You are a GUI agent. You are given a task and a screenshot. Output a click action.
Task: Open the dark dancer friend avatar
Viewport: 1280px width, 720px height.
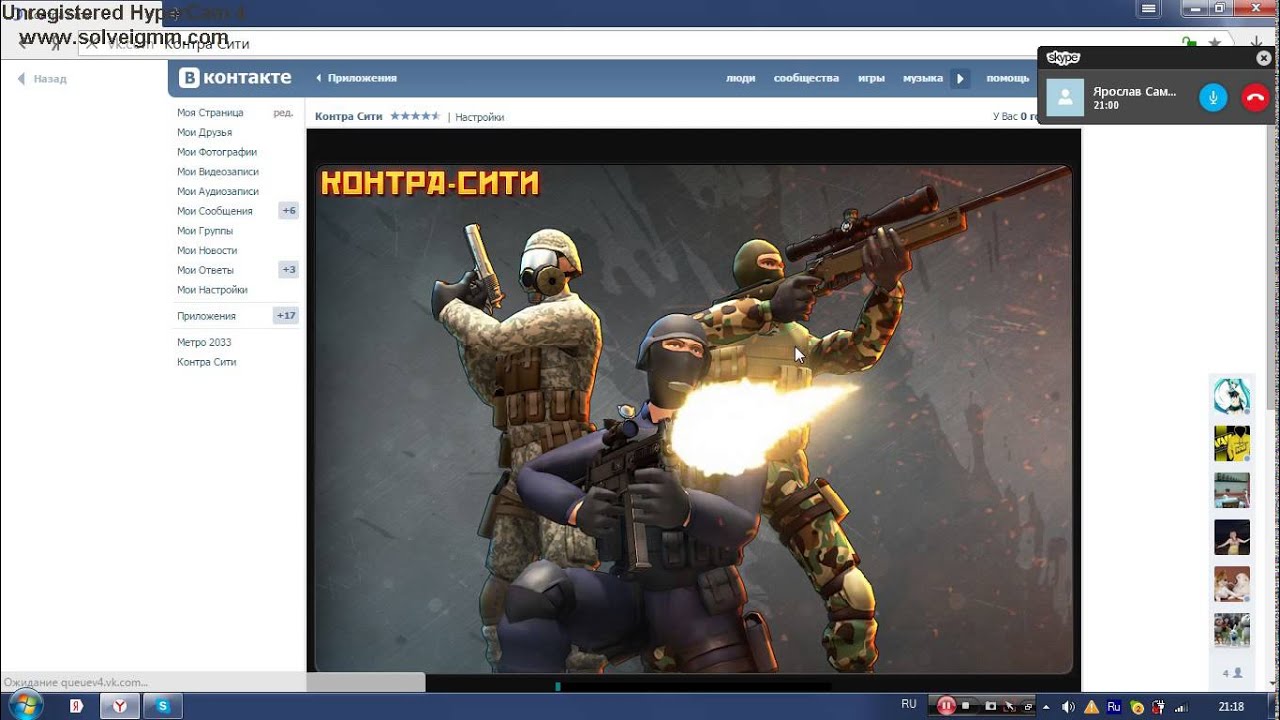1232,537
